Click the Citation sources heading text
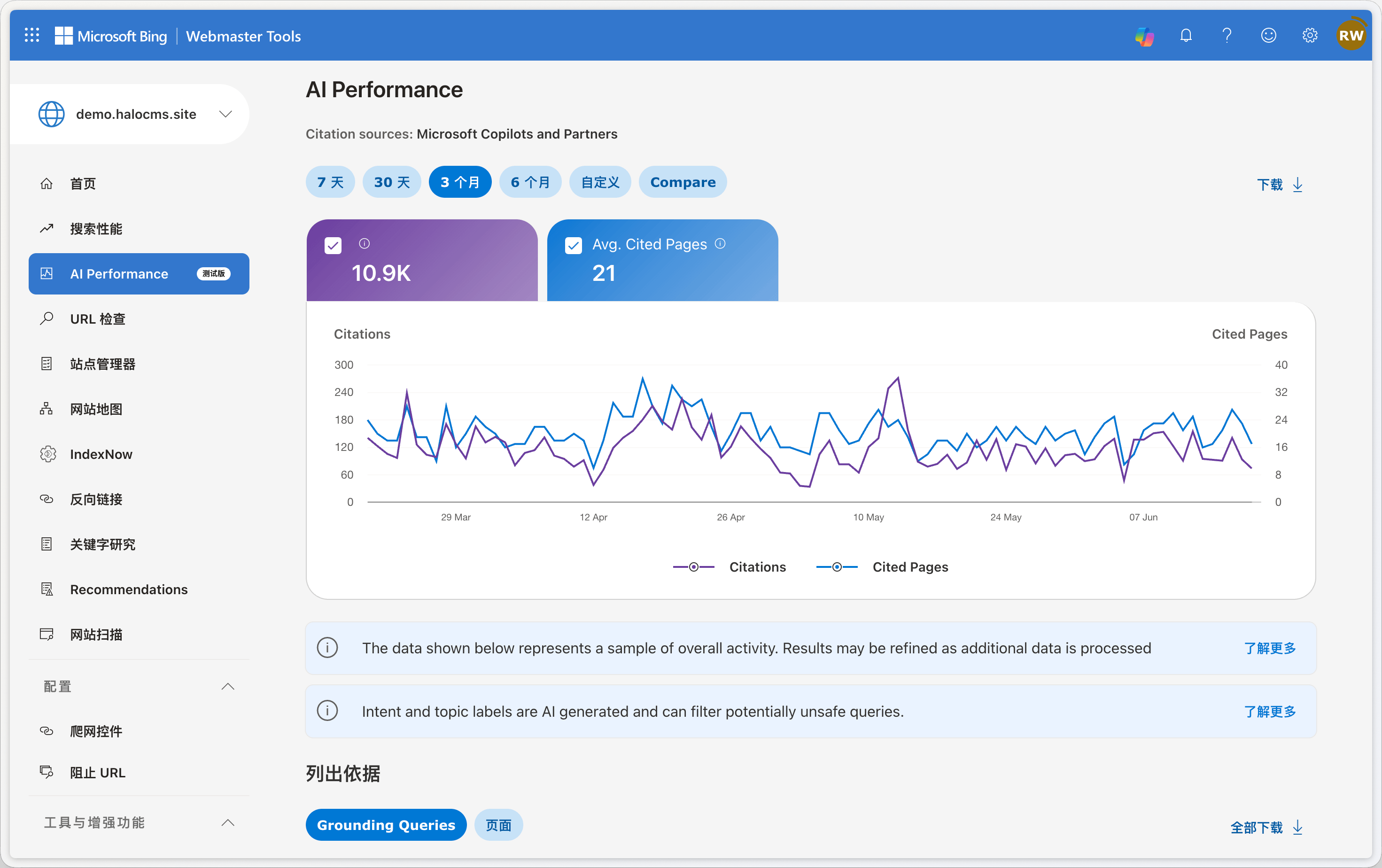The width and height of the screenshot is (1382, 868). 461,134
